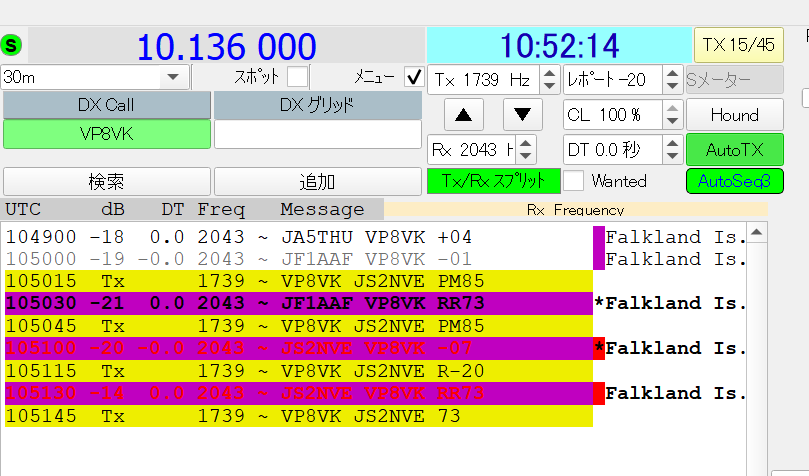Toggle the Tx/Rx スプリット button
Image resolution: width=809 pixels, height=476 pixels.
pos(494,181)
